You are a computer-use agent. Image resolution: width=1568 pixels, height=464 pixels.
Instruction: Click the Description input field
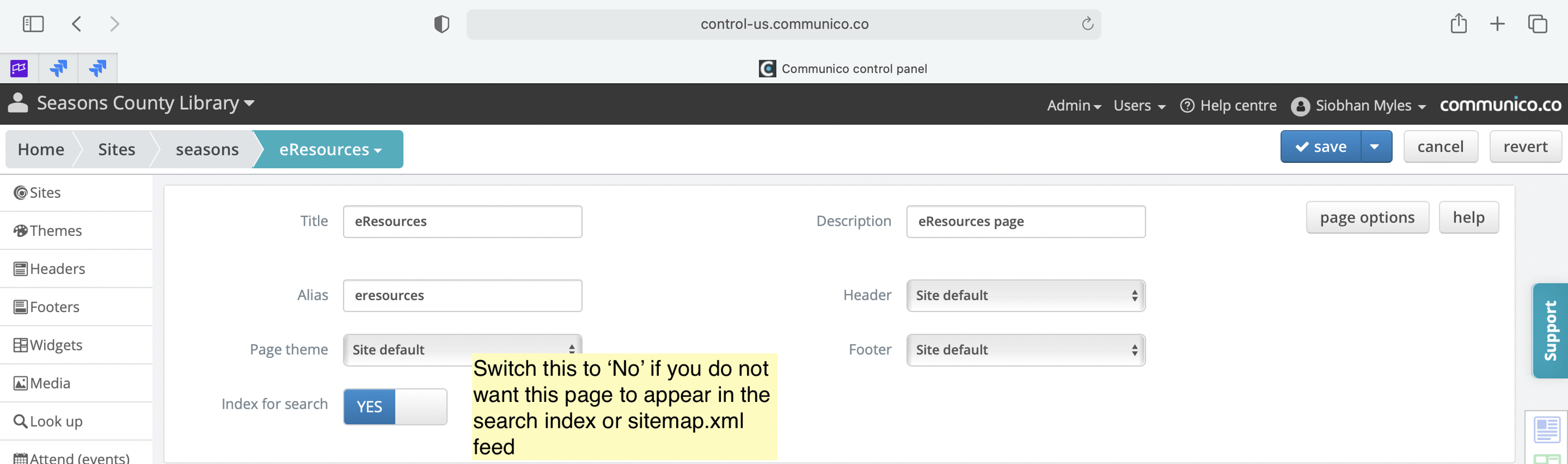tap(1025, 221)
